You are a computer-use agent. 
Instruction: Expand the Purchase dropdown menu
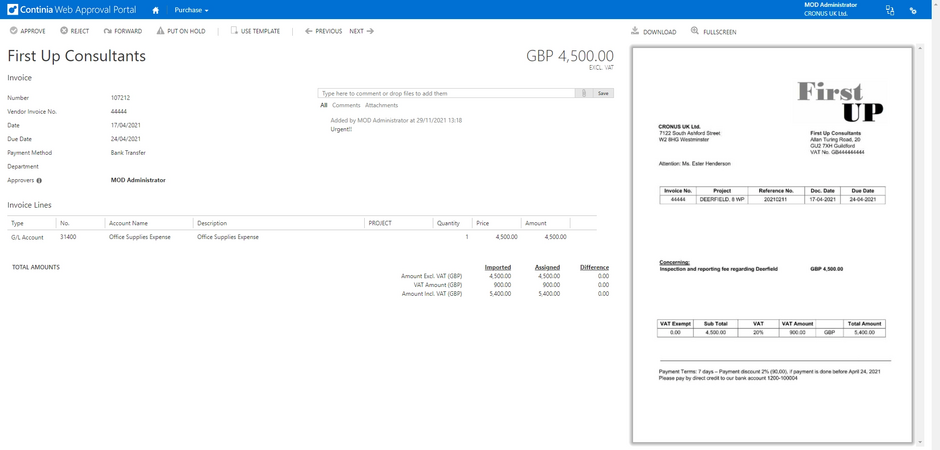[x=191, y=10]
